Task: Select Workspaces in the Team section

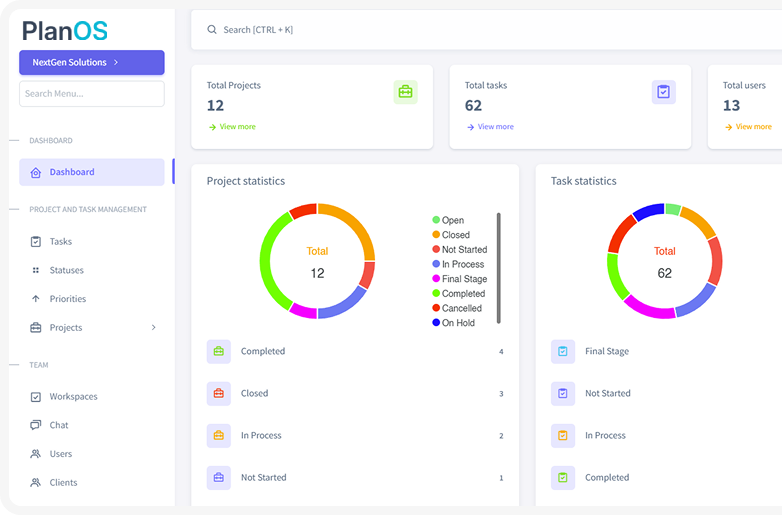Action: (73, 397)
